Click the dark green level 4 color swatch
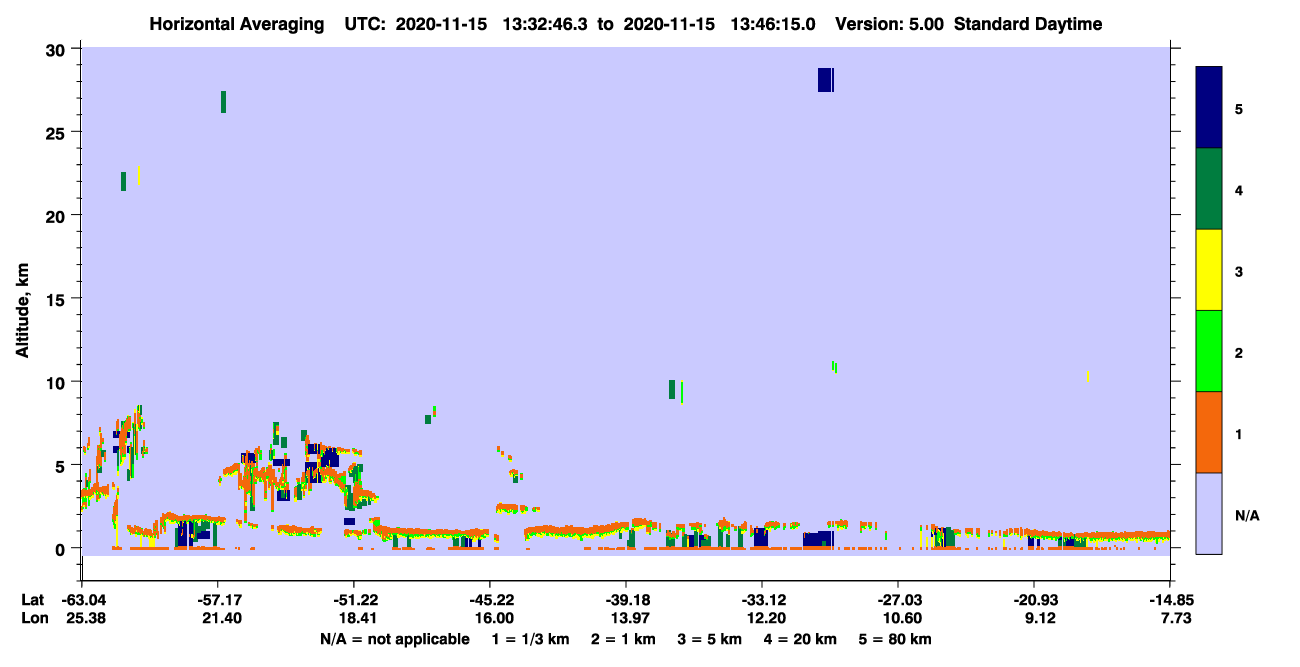 point(1209,189)
